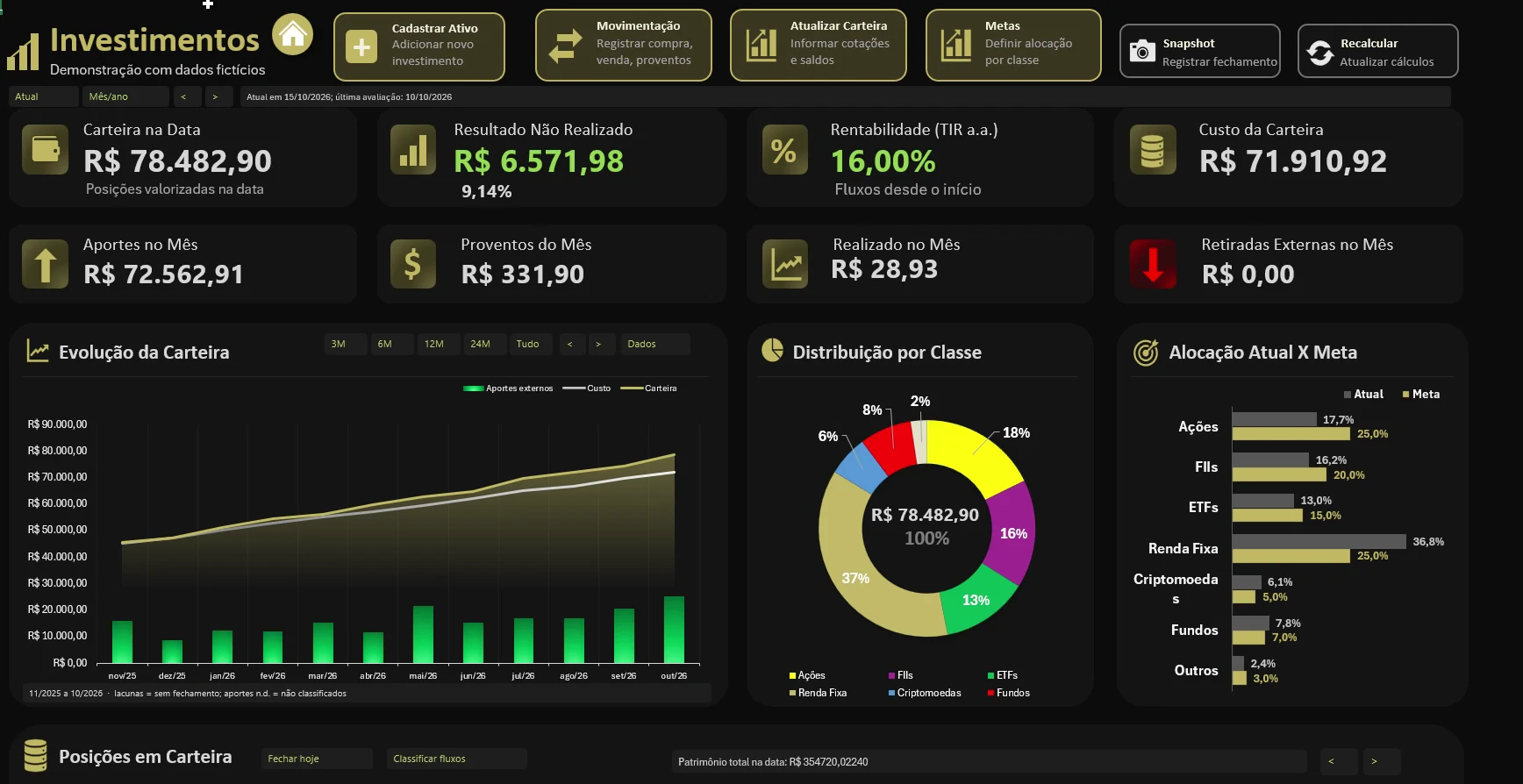This screenshot has height=784, width=1523.
Task: Select the Tudo chart range
Action: [x=531, y=344]
